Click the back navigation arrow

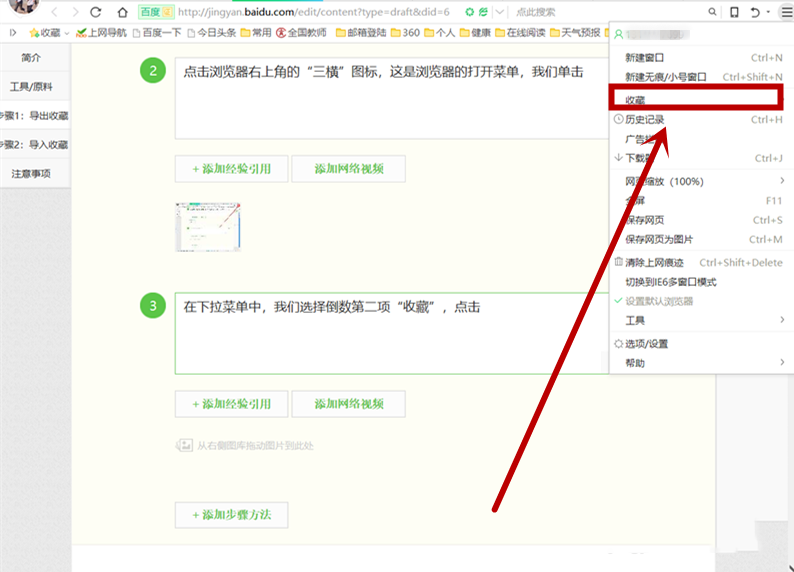click(55, 12)
